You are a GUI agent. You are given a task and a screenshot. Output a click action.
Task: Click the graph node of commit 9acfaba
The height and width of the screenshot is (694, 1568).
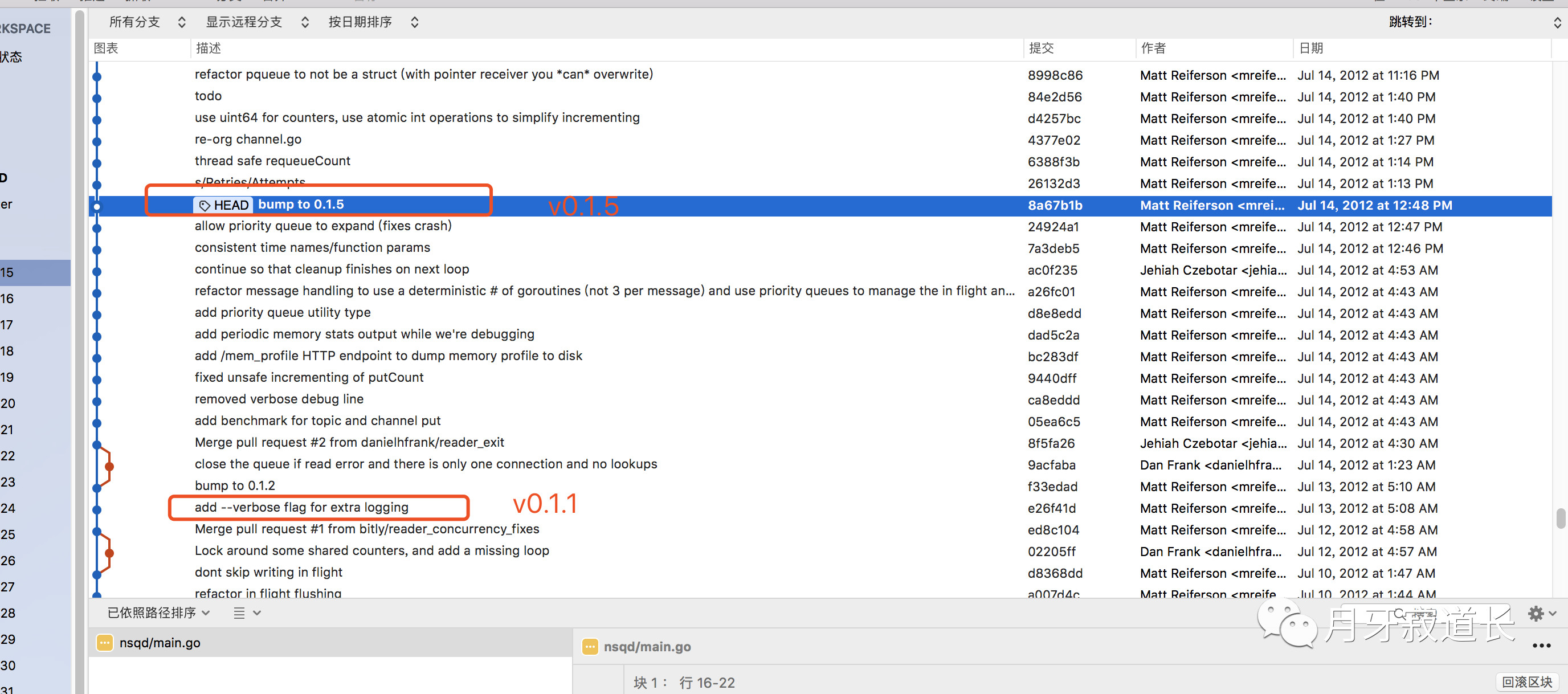[109, 466]
